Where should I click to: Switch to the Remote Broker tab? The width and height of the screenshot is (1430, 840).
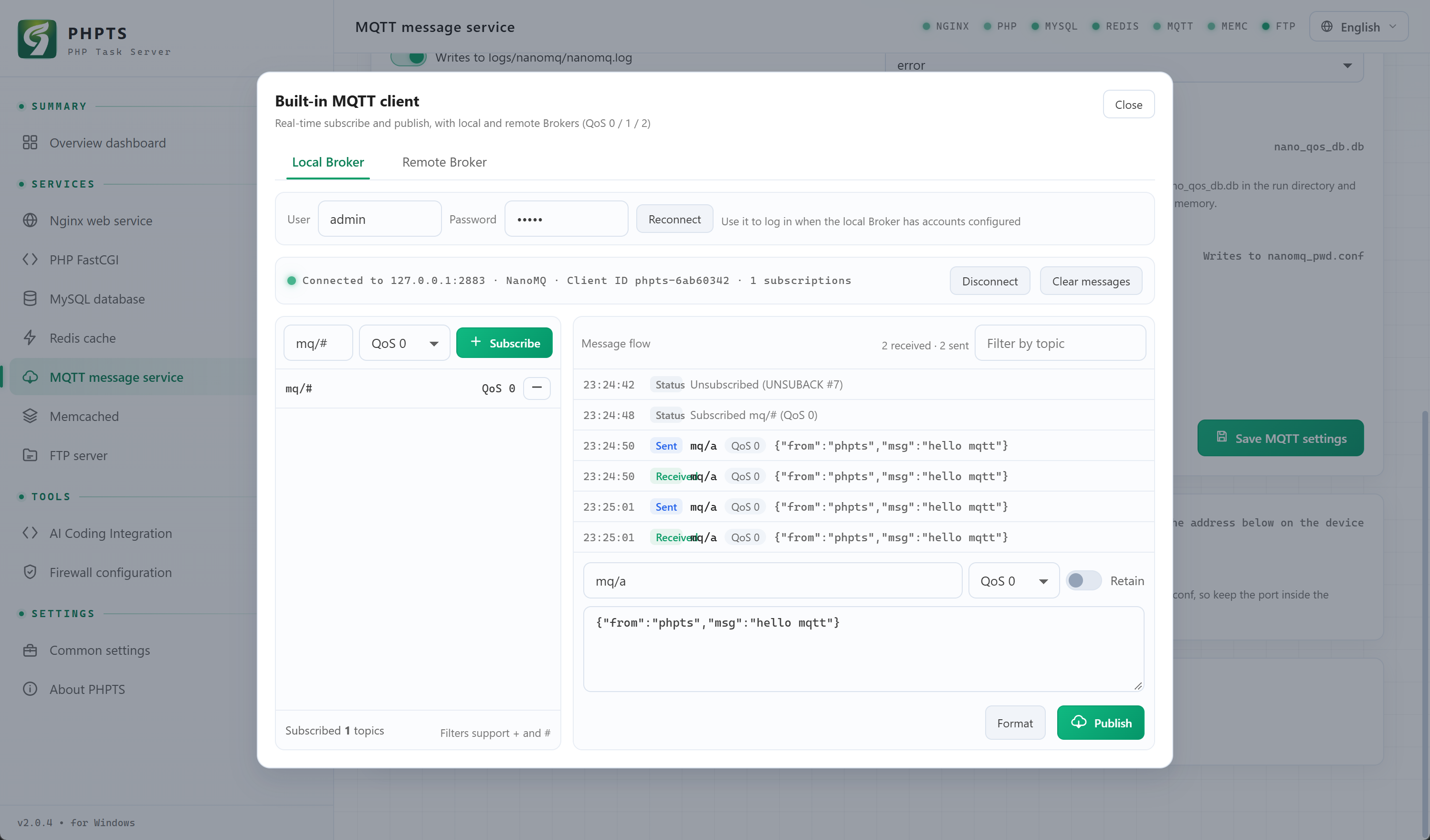tap(444, 162)
